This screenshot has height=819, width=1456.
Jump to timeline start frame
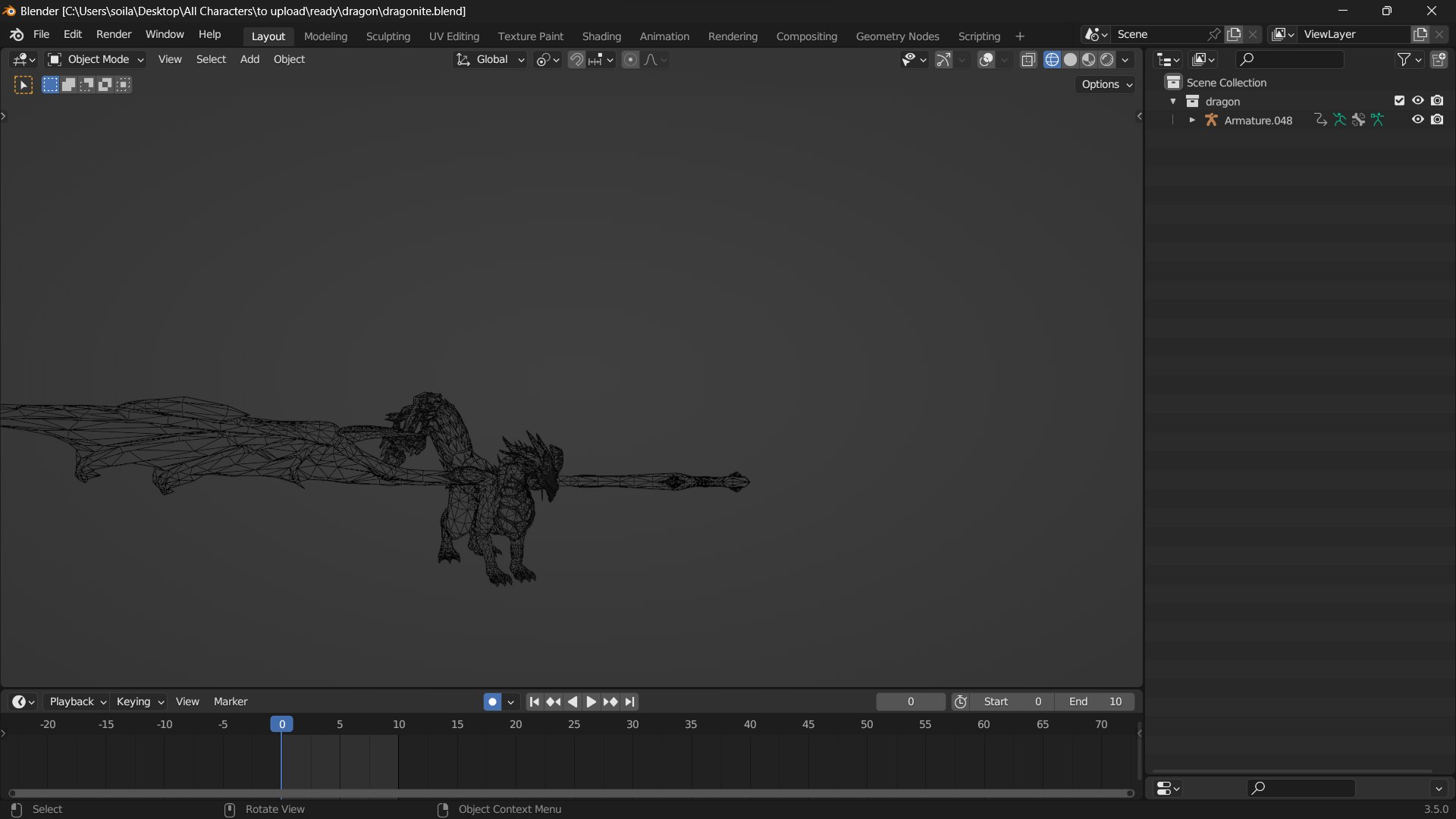point(534,702)
